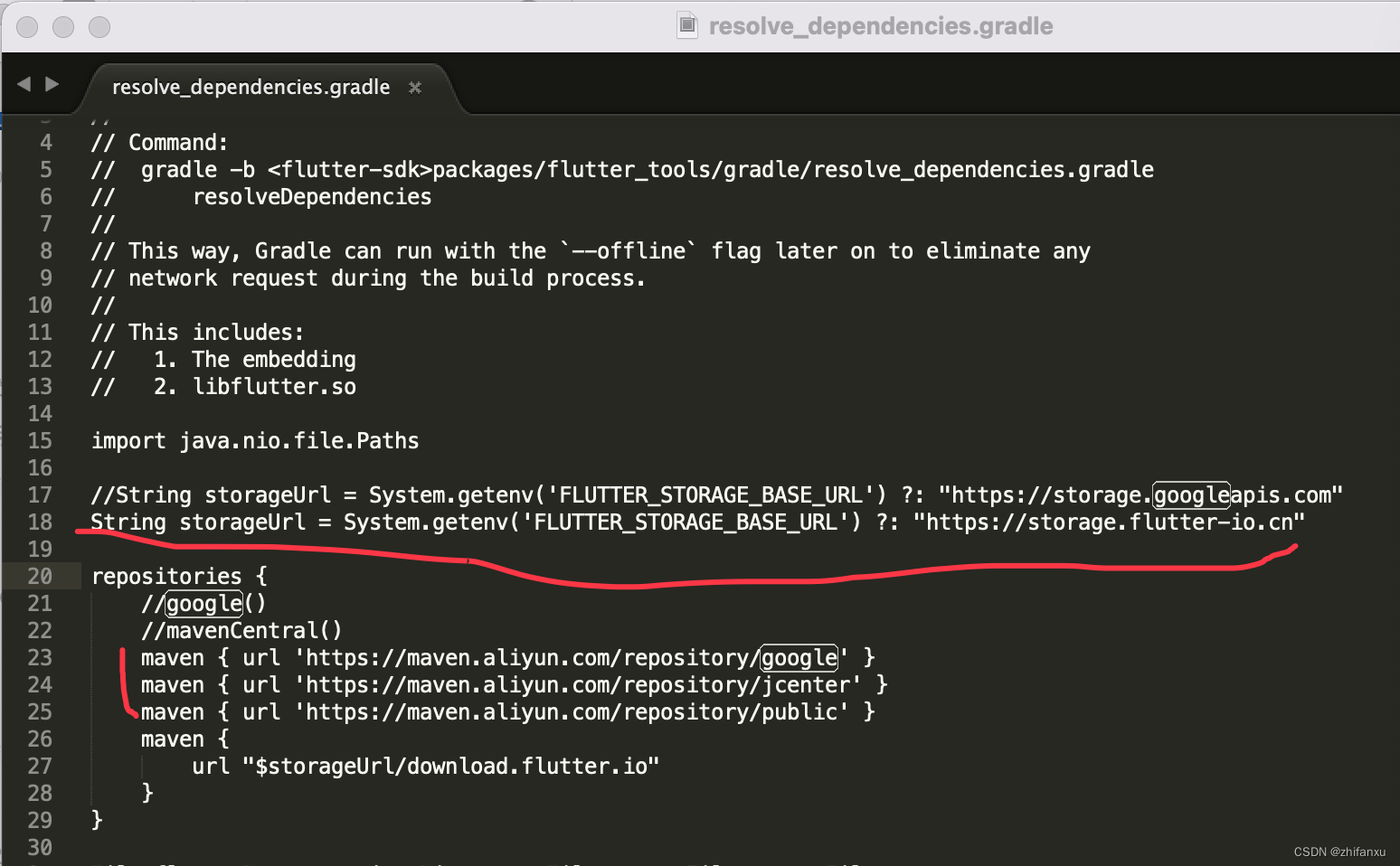Viewport: 1400px width, 866px height.
Task: Click line number 20 in the gutter
Action: (x=40, y=576)
